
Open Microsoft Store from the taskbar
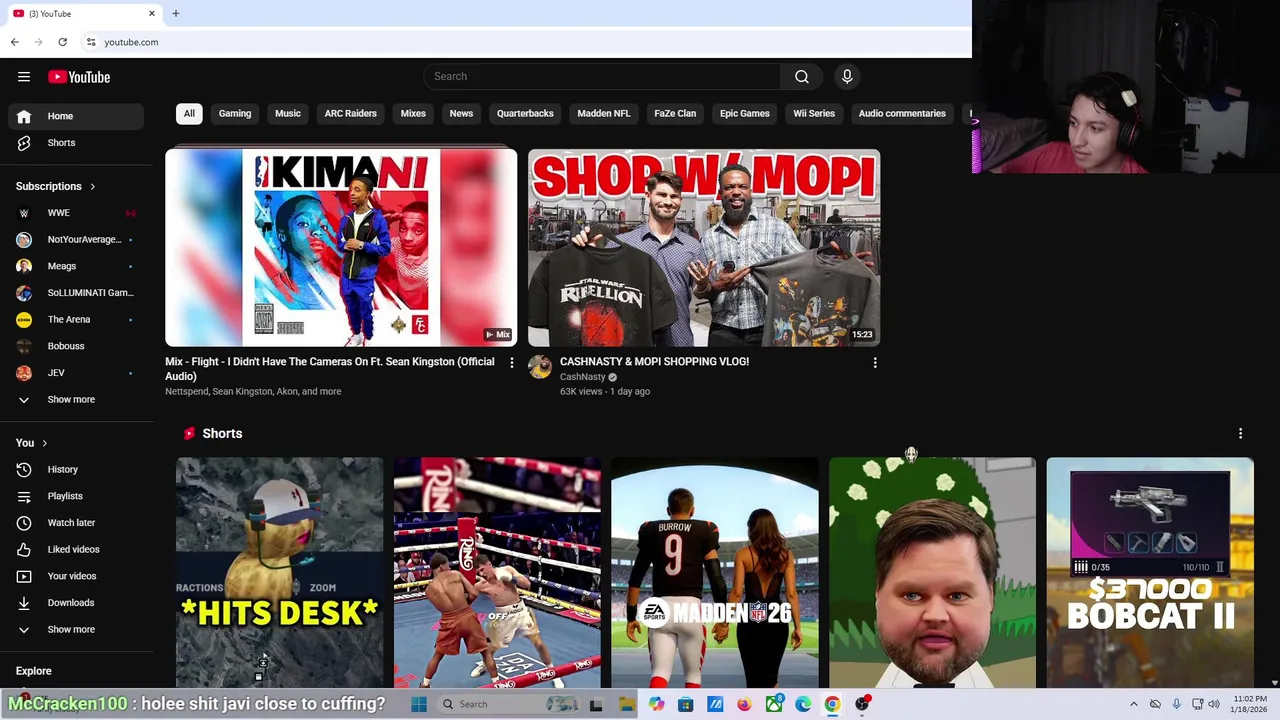pos(685,704)
